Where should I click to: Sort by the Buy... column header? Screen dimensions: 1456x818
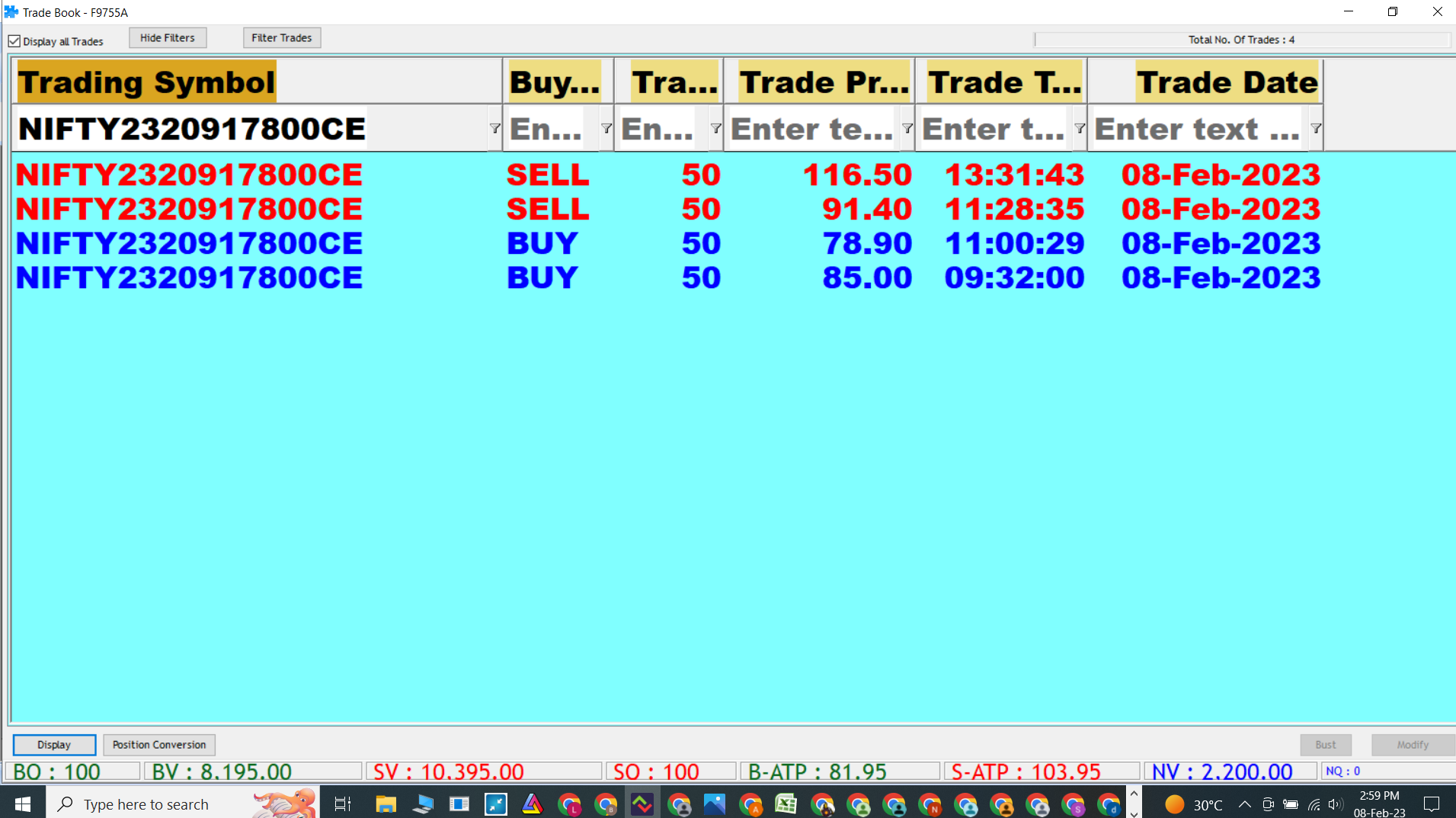click(x=558, y=82)
